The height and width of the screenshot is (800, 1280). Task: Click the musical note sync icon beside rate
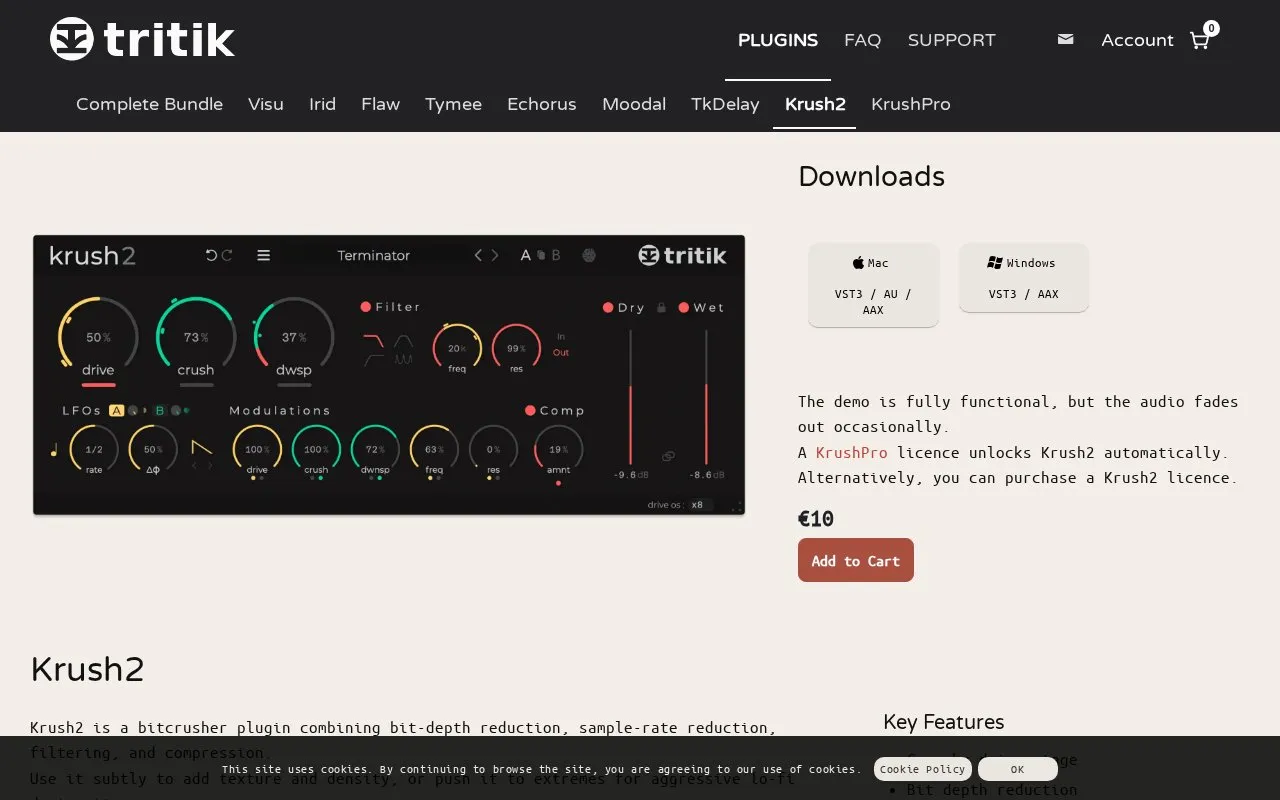53,449
